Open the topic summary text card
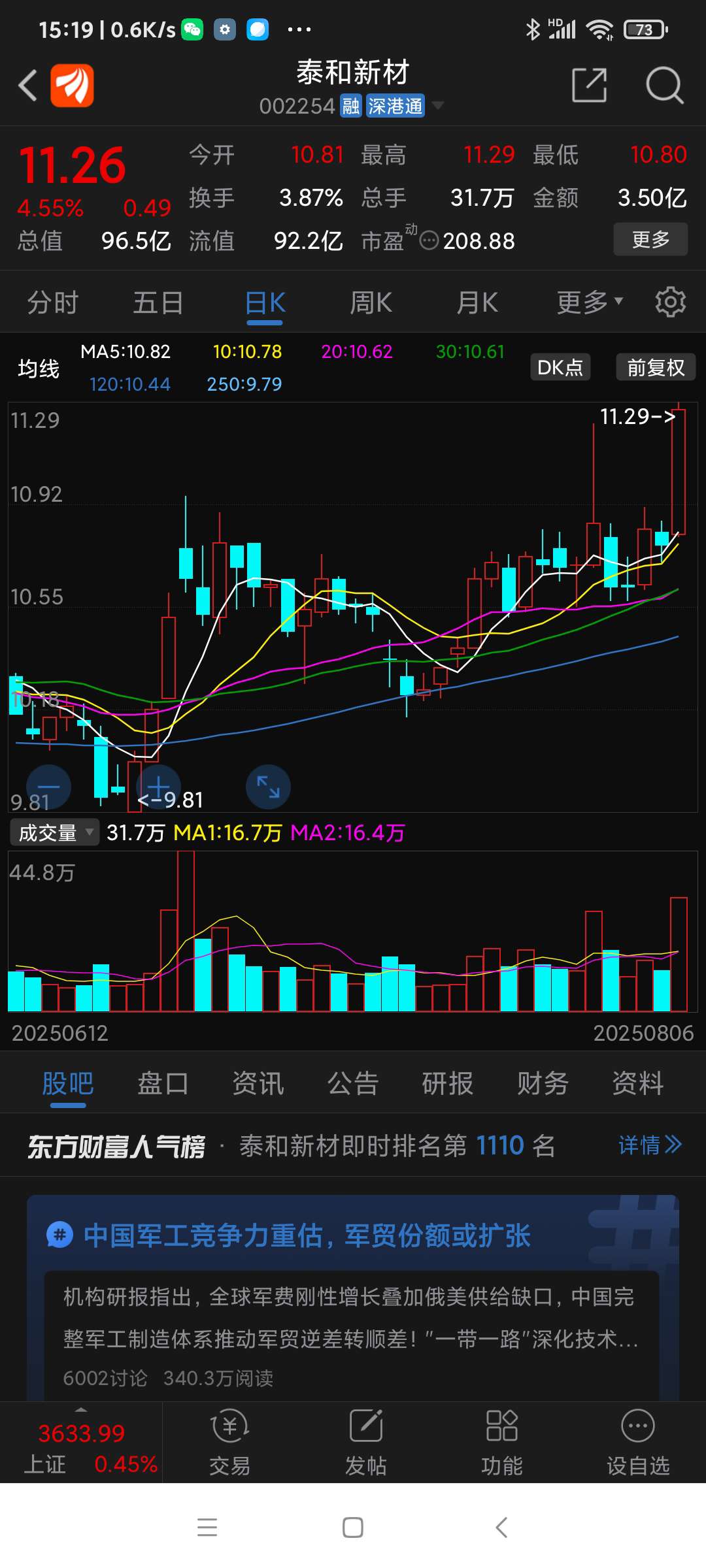Viewport: 706px width, 1568px height. point(352,1336)
